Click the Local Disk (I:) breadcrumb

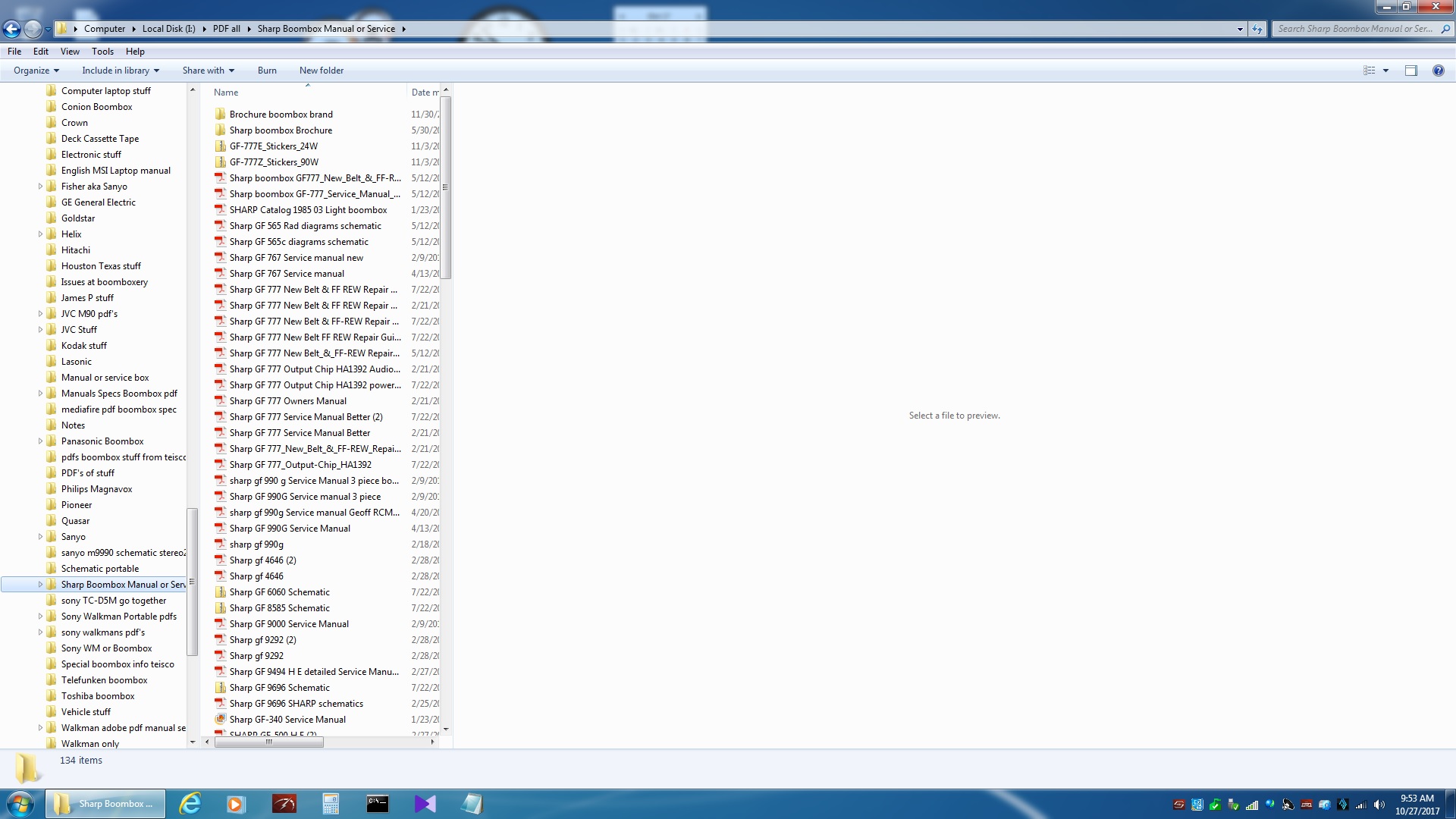point(168,29)
